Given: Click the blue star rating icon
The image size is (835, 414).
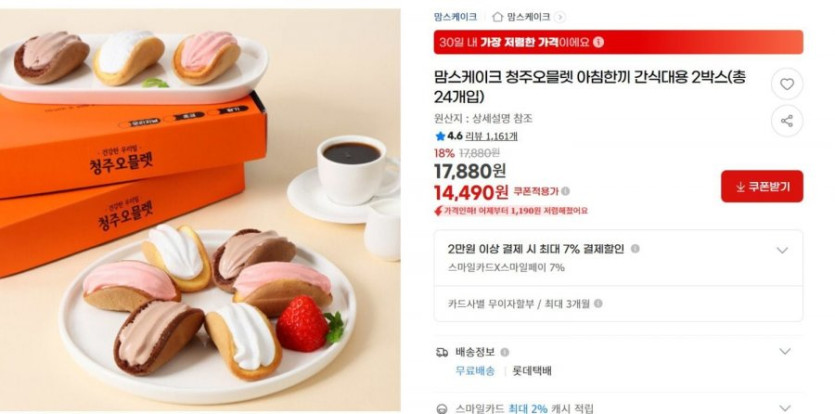Looking at the screenshot, I should [x=440, y=136].
